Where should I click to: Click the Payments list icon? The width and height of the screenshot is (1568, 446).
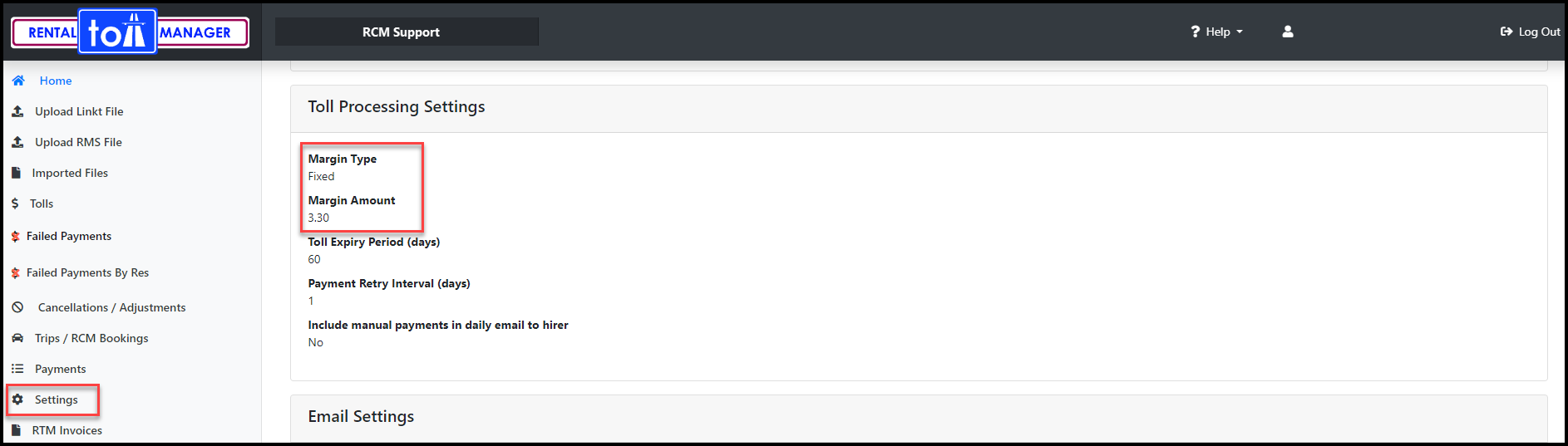click(x=17, y=369)
